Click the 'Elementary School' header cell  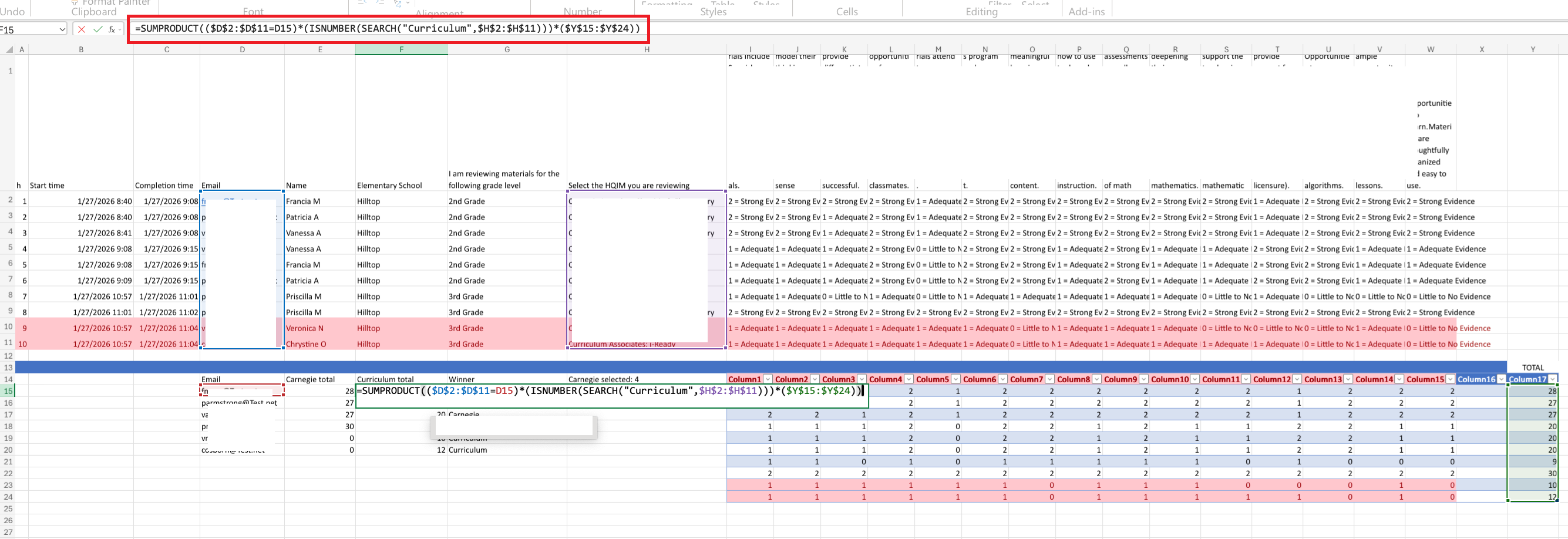pyautogui.click(x=401, y=186)
